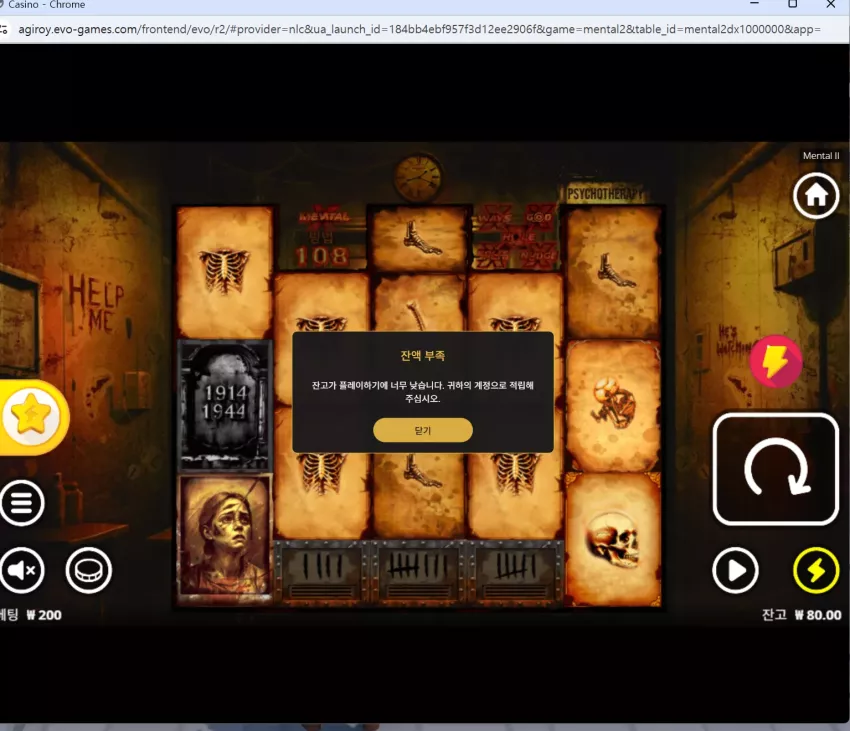The height and width of the screenshot is (731, 850).
Task: Click the wall clock above the reels
Action: click(417, 177)
